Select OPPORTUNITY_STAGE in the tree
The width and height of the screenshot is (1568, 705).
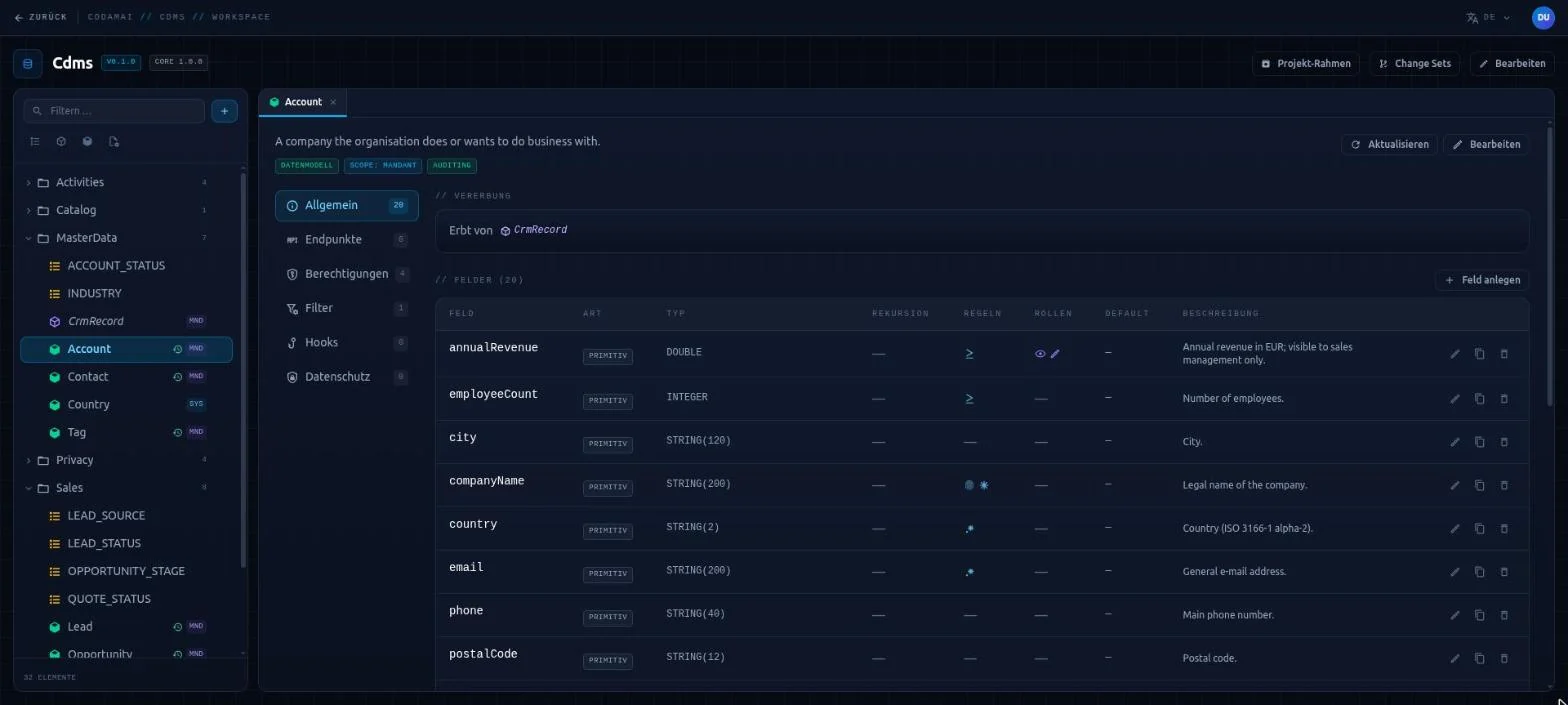pos(126,572)
